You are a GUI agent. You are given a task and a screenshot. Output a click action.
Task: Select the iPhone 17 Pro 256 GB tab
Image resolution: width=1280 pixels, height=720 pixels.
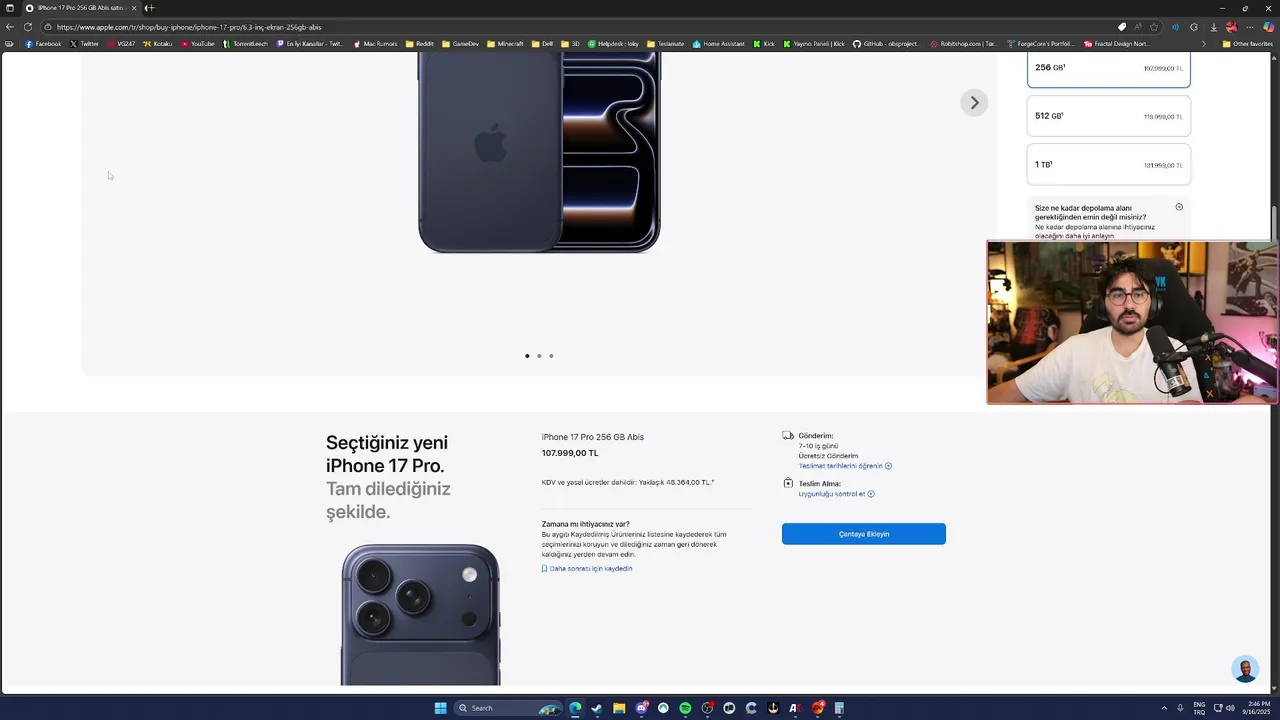click(80, 8)
